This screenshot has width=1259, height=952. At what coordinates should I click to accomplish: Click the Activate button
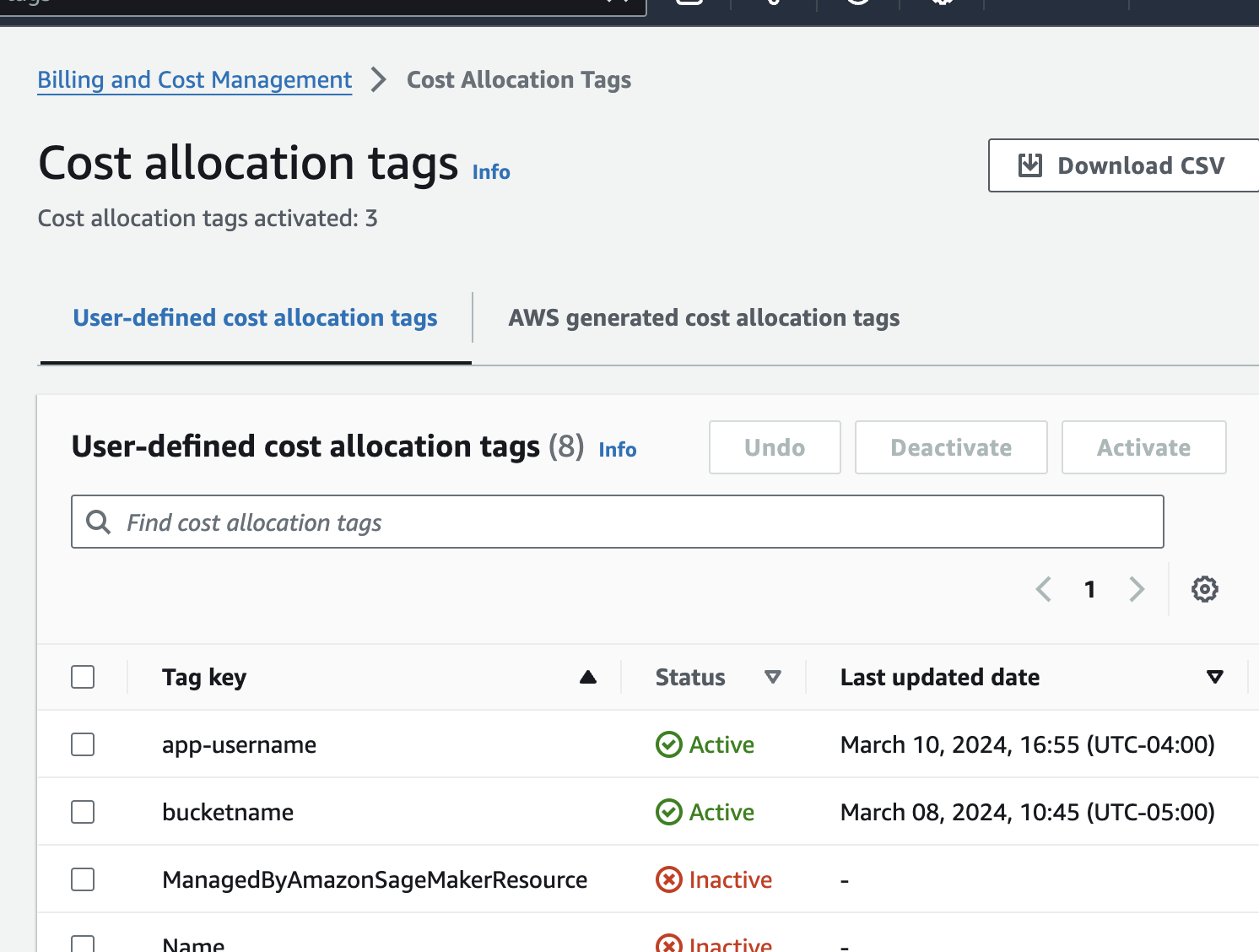point(1143,447)
